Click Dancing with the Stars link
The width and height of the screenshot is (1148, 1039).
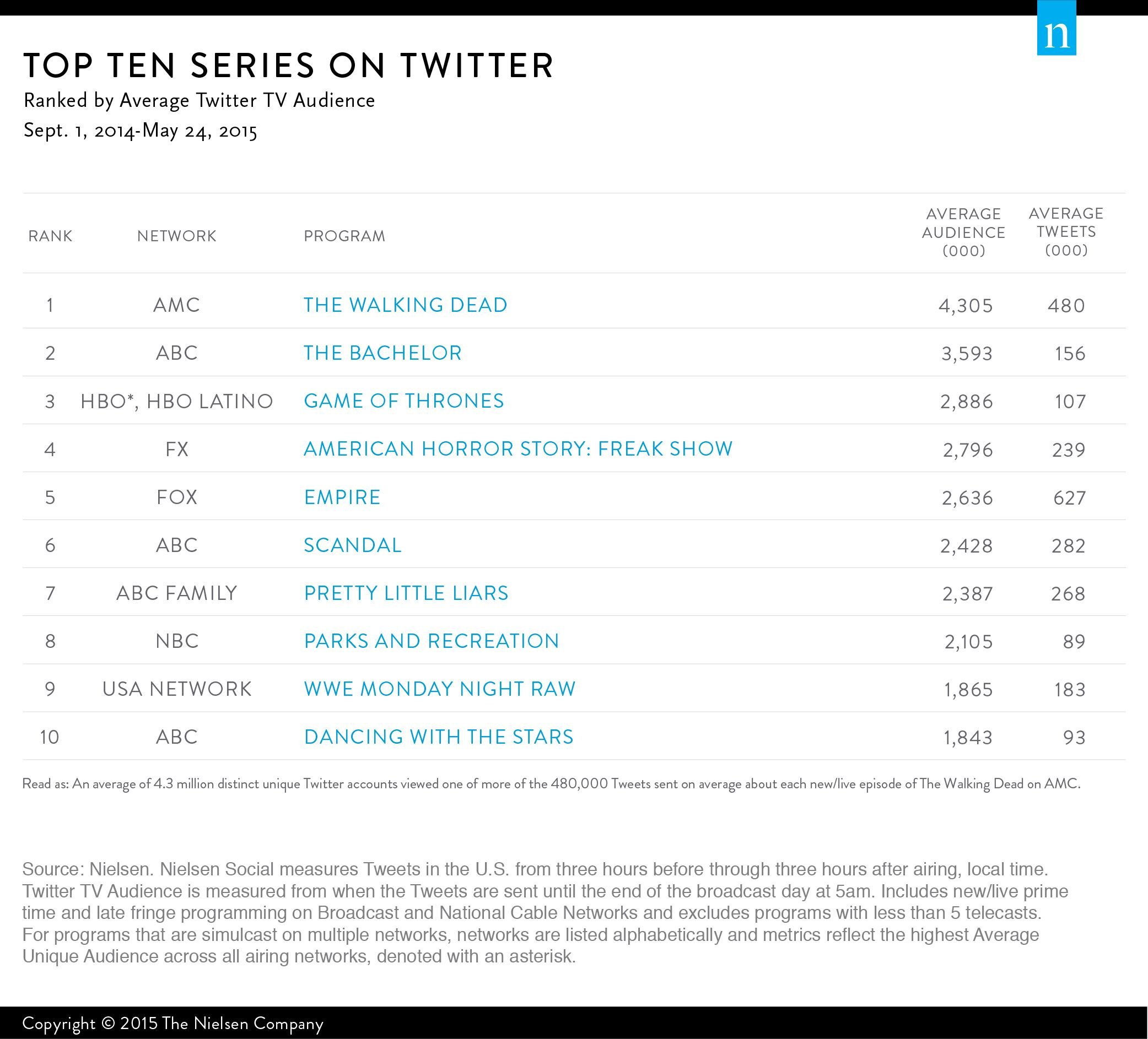click(x=439, y=737)
